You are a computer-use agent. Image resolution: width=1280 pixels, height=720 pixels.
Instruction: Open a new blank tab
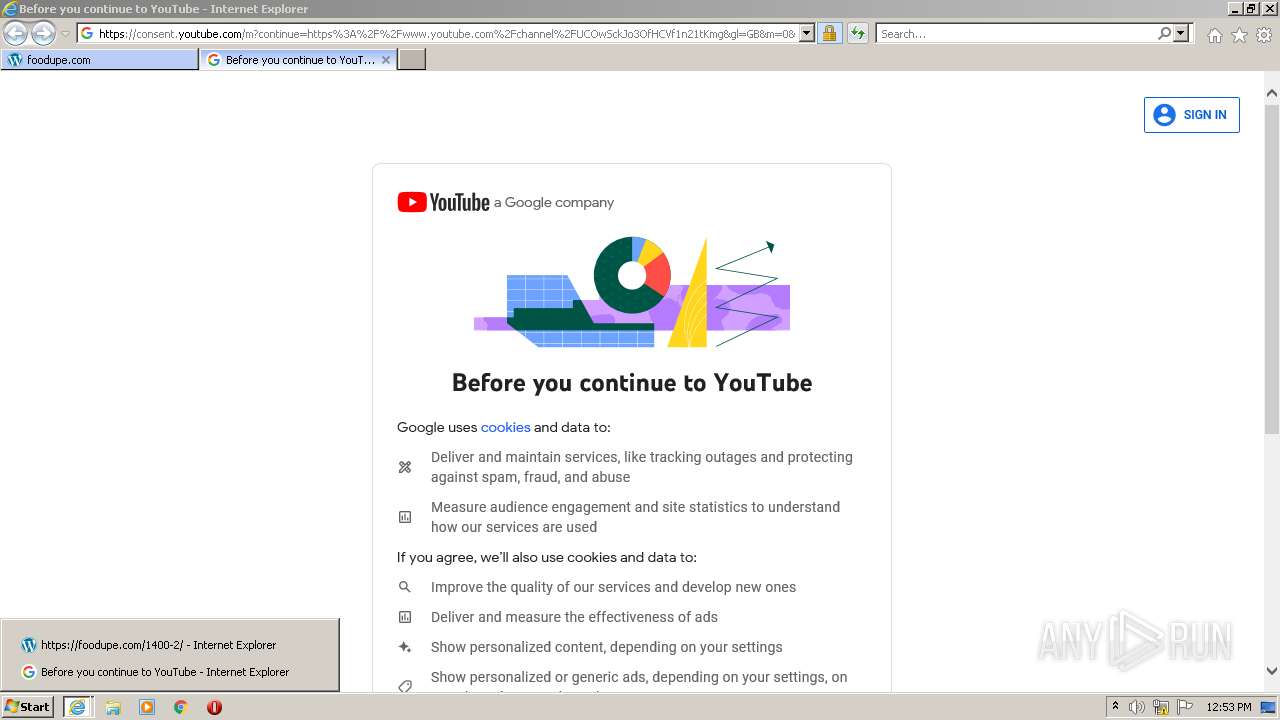(412, 60)
